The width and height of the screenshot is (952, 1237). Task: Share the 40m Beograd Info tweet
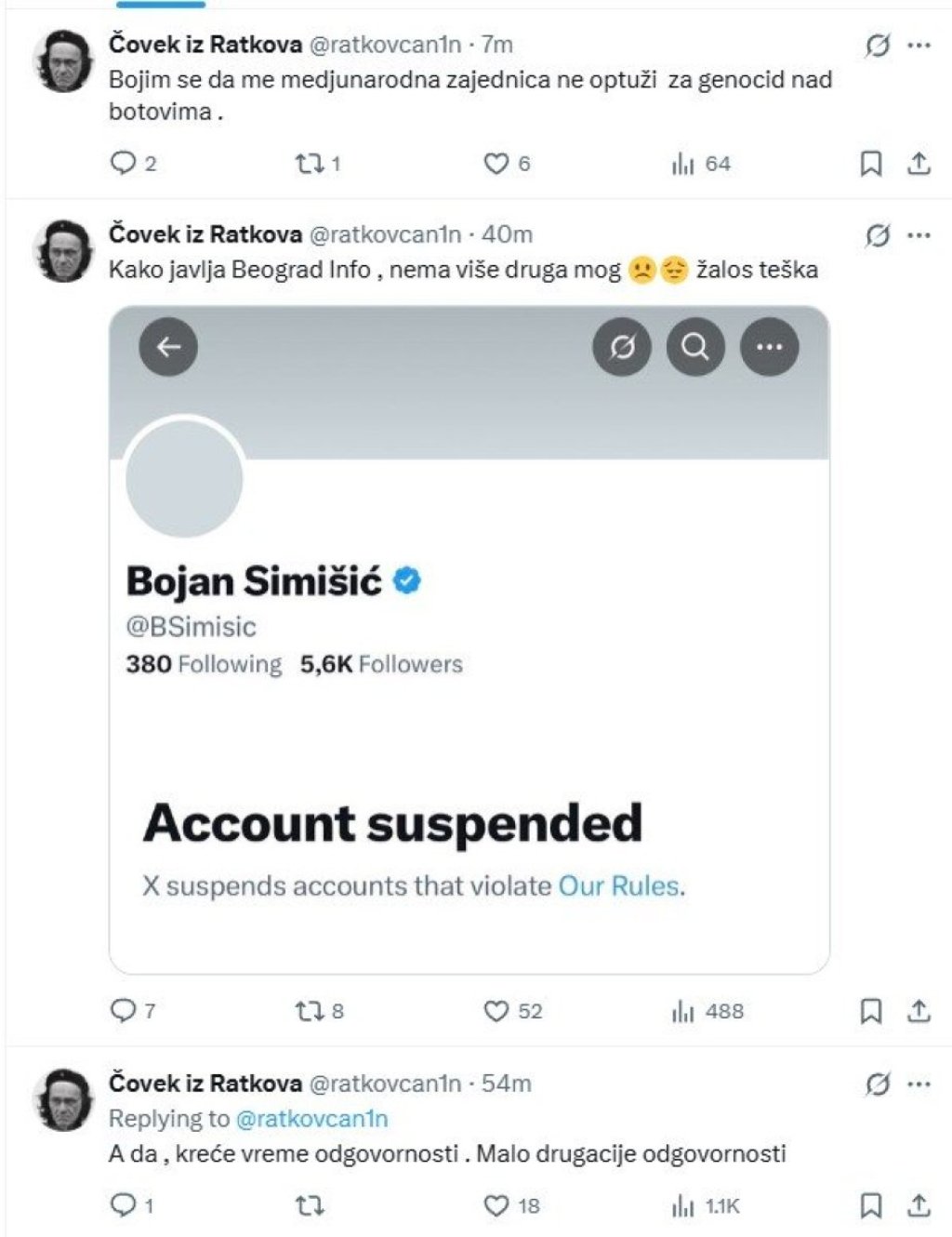[x=919, y=1011]
